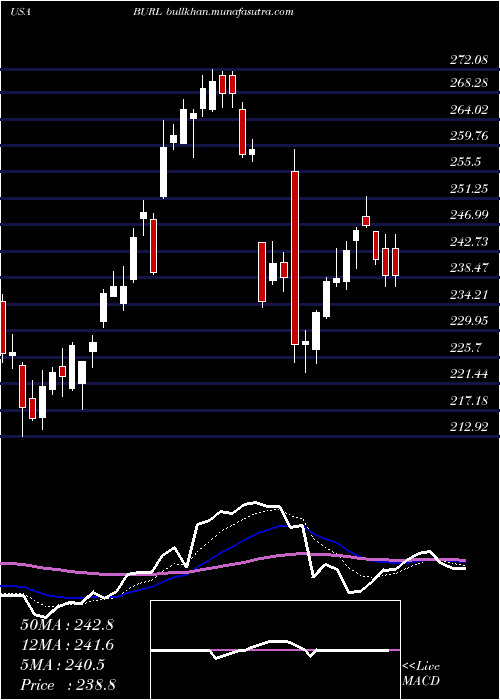Click the last red candlestick on right
The image size is (500, 700).
point(396,262)
